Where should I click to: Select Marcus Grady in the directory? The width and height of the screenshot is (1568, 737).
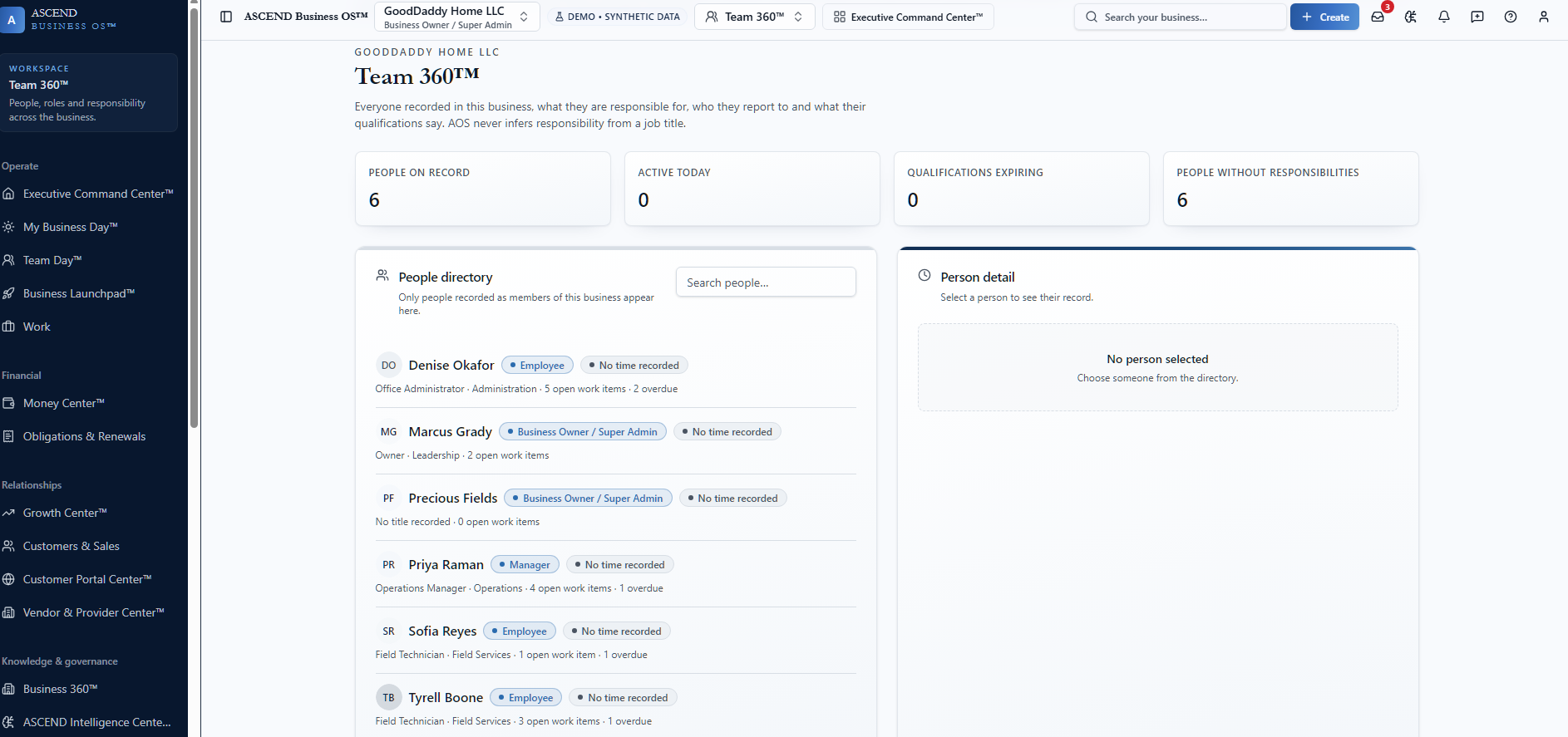(x=615, y=442)
